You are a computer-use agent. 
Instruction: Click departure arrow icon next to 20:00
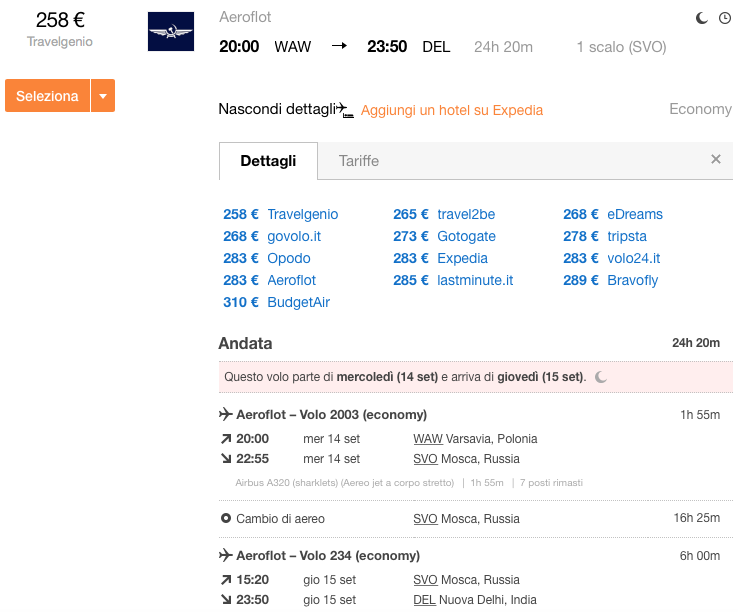pos(226,439)
